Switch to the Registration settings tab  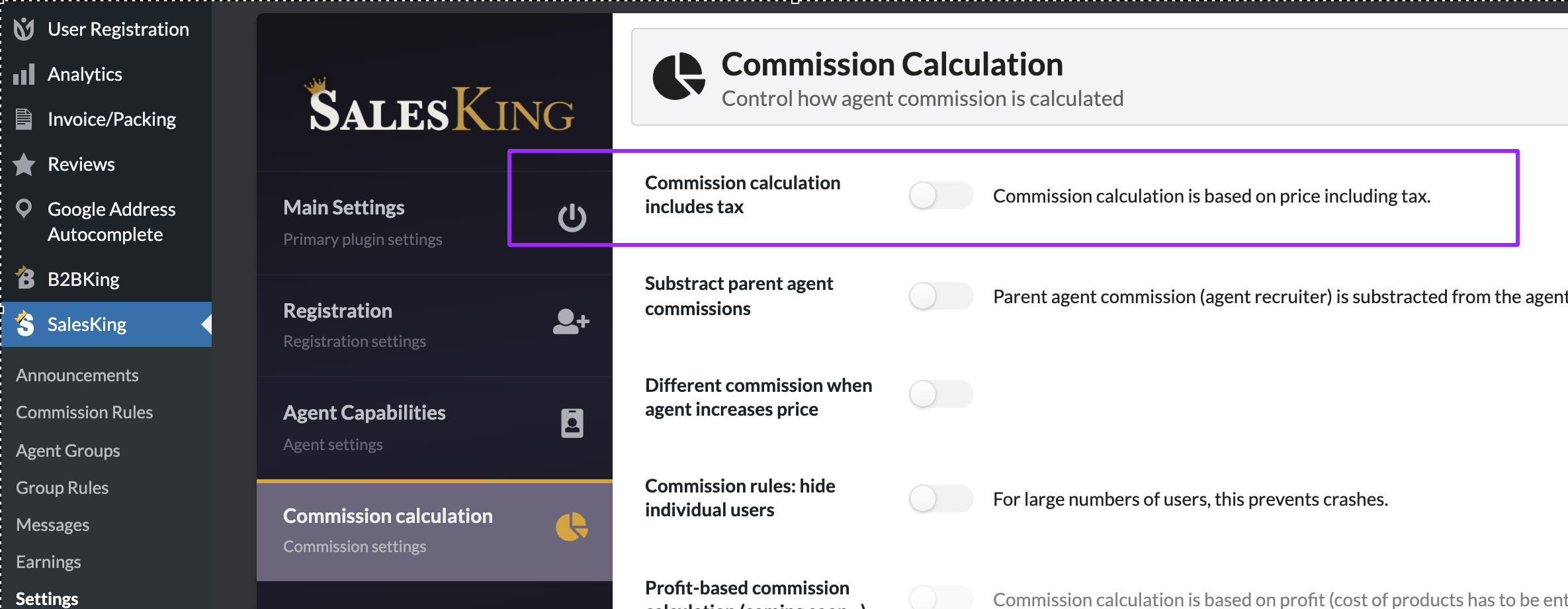click(435, 326)
